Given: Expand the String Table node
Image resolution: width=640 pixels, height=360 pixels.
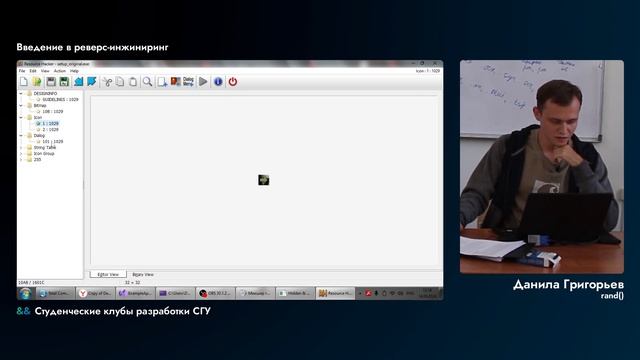Looking at the screenshot, I should tap(21, 147).
